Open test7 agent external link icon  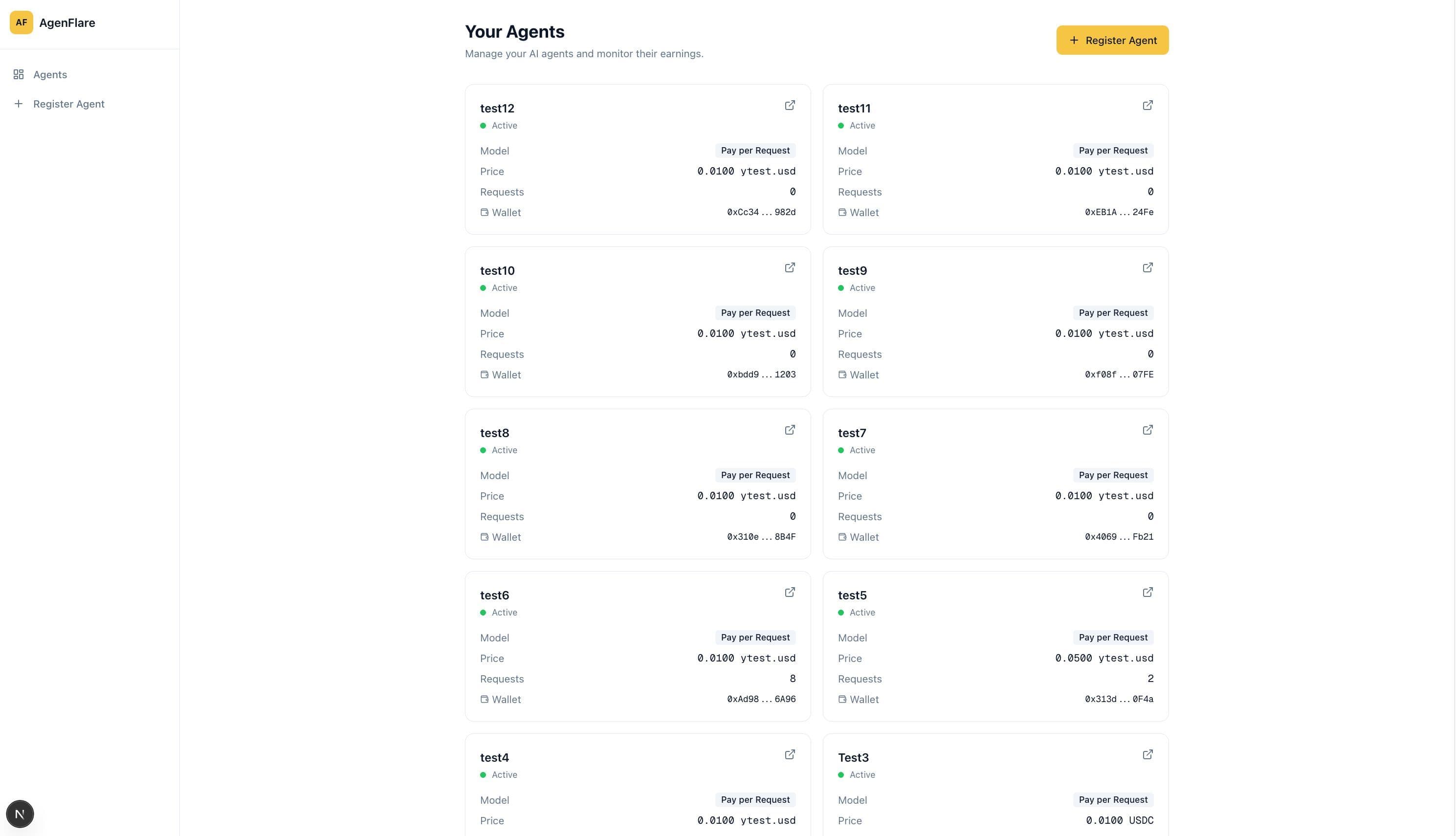click(x=1147, y=430)
